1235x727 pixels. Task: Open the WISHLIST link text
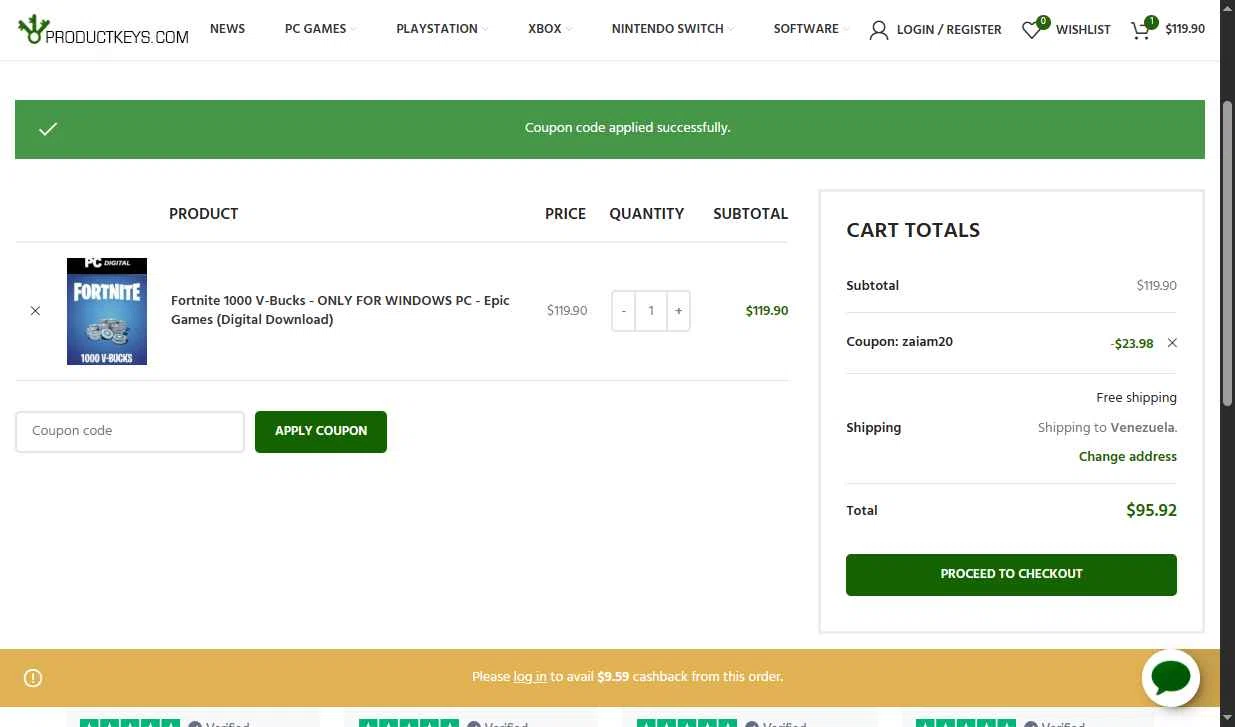click(x=1083, y=30)
